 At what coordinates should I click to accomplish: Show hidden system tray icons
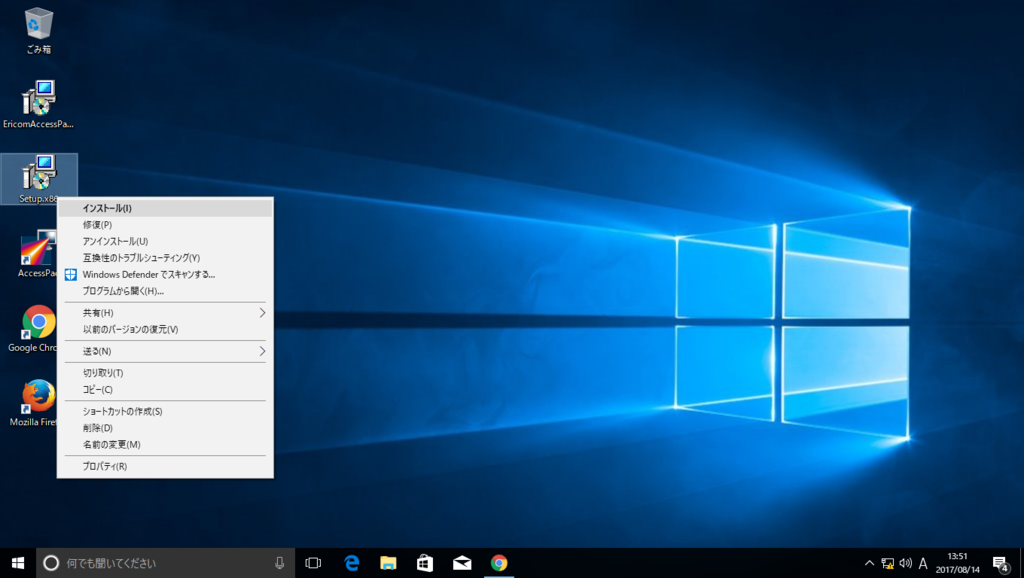[x=869, y=563]
